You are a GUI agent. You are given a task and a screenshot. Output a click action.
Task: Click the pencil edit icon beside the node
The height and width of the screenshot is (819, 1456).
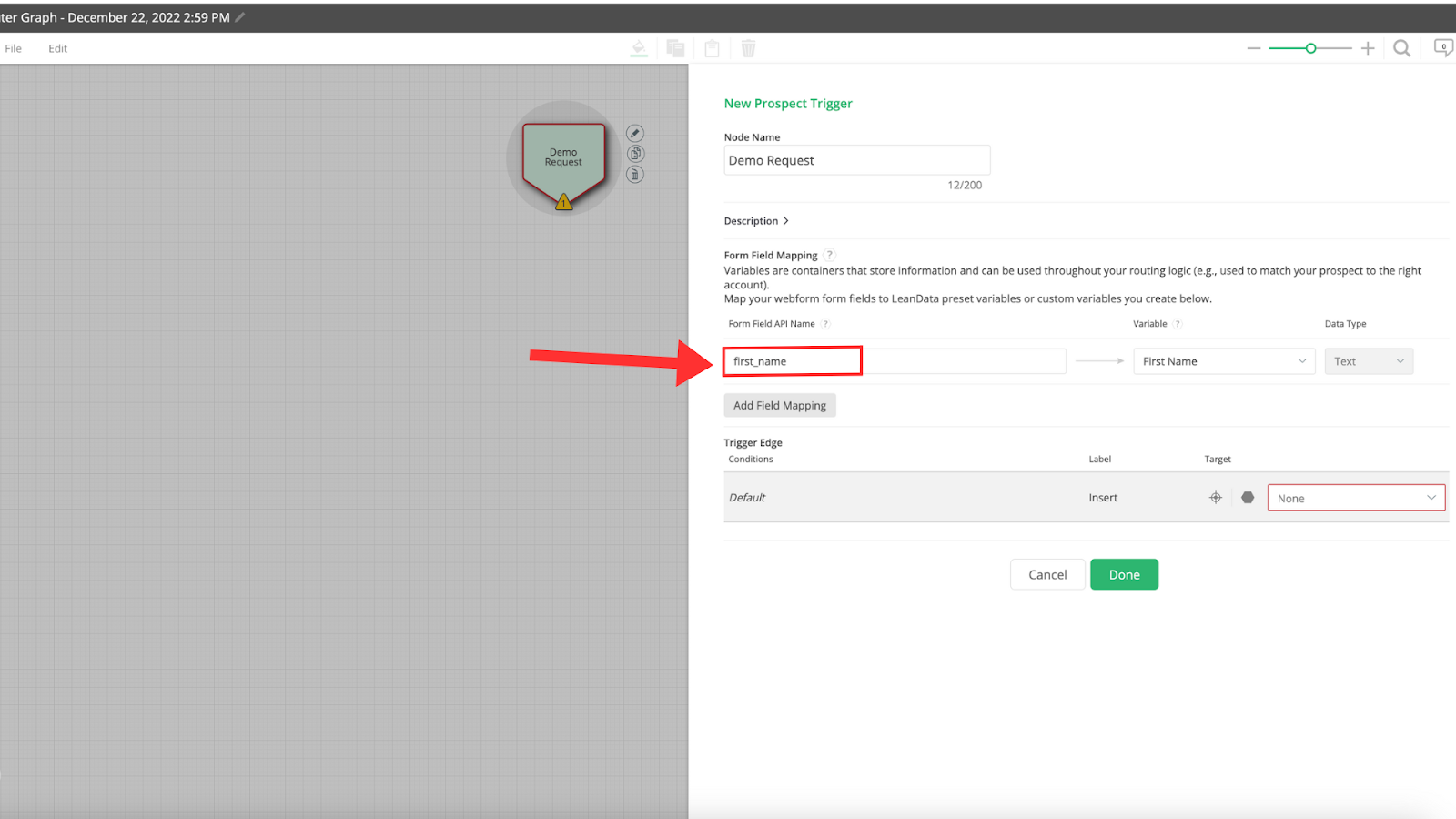point(635,134)
